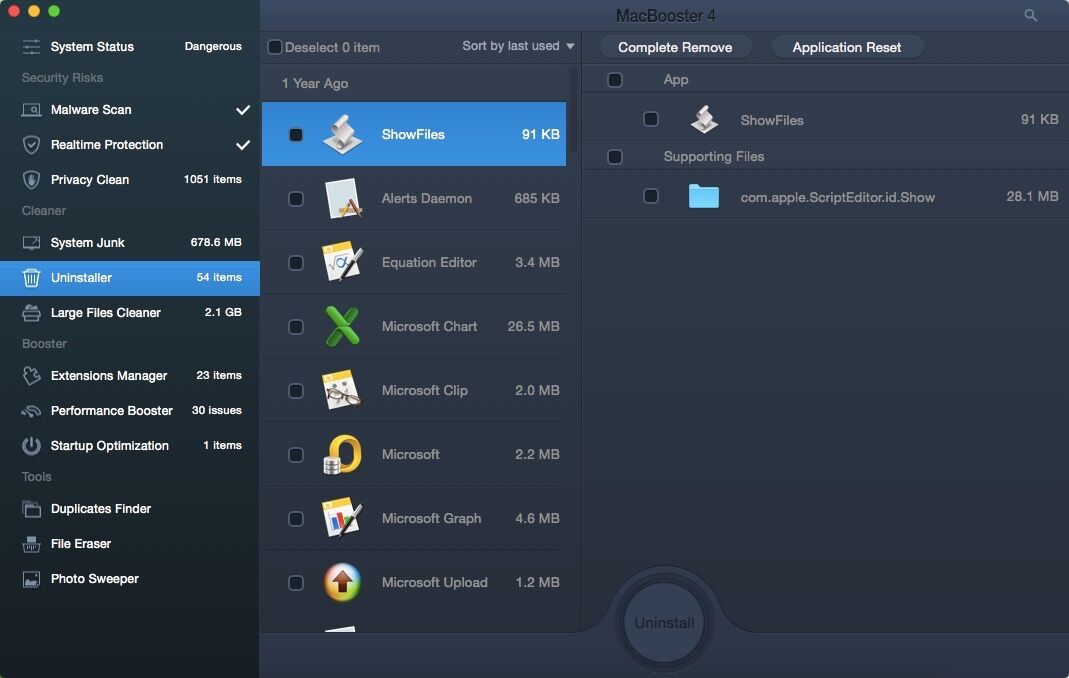
Task: Click the 1 Year Ago group header
Action: pos(315,83)
